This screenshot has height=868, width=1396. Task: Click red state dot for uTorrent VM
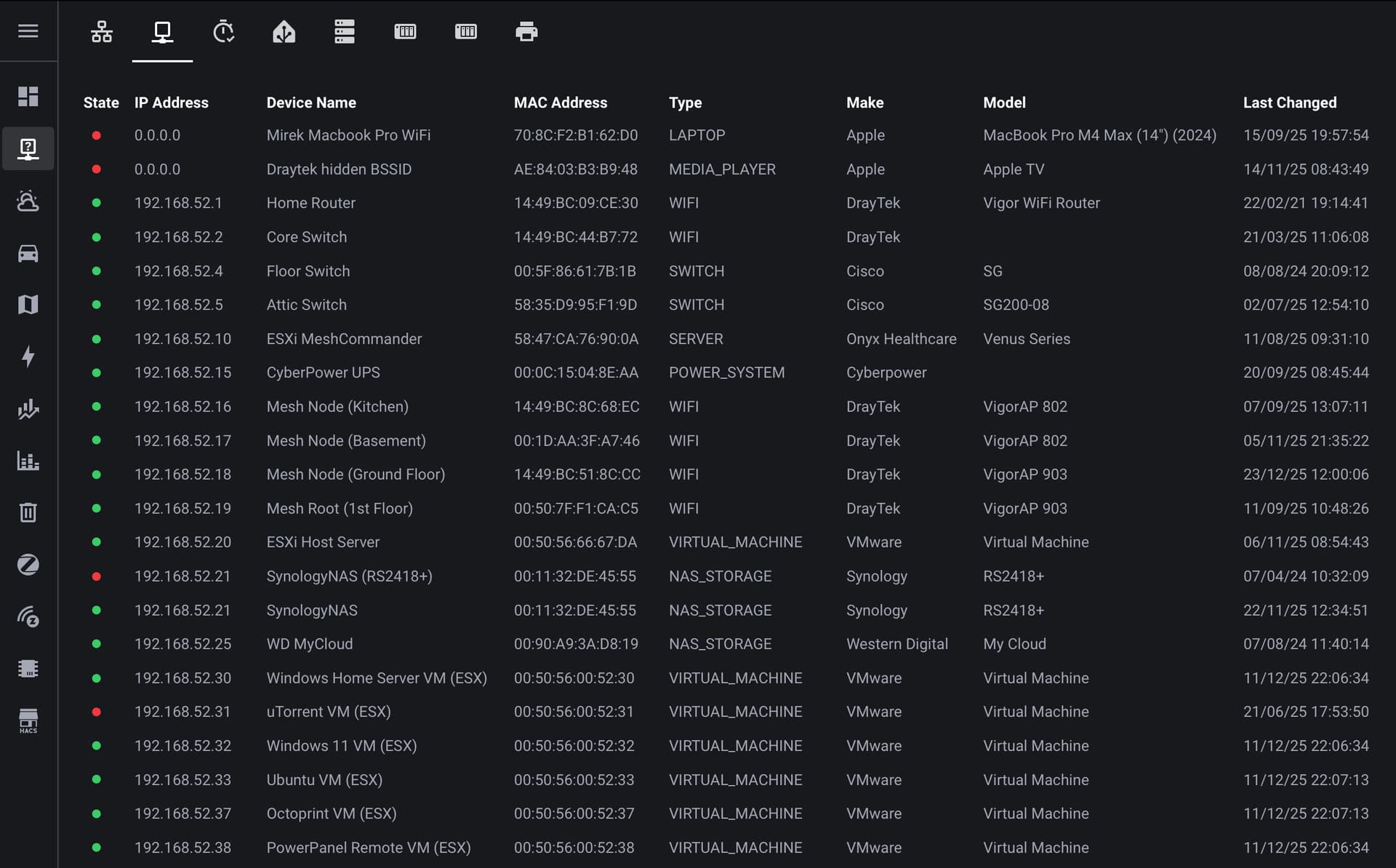pyautogui.click(x=96, y=712)
